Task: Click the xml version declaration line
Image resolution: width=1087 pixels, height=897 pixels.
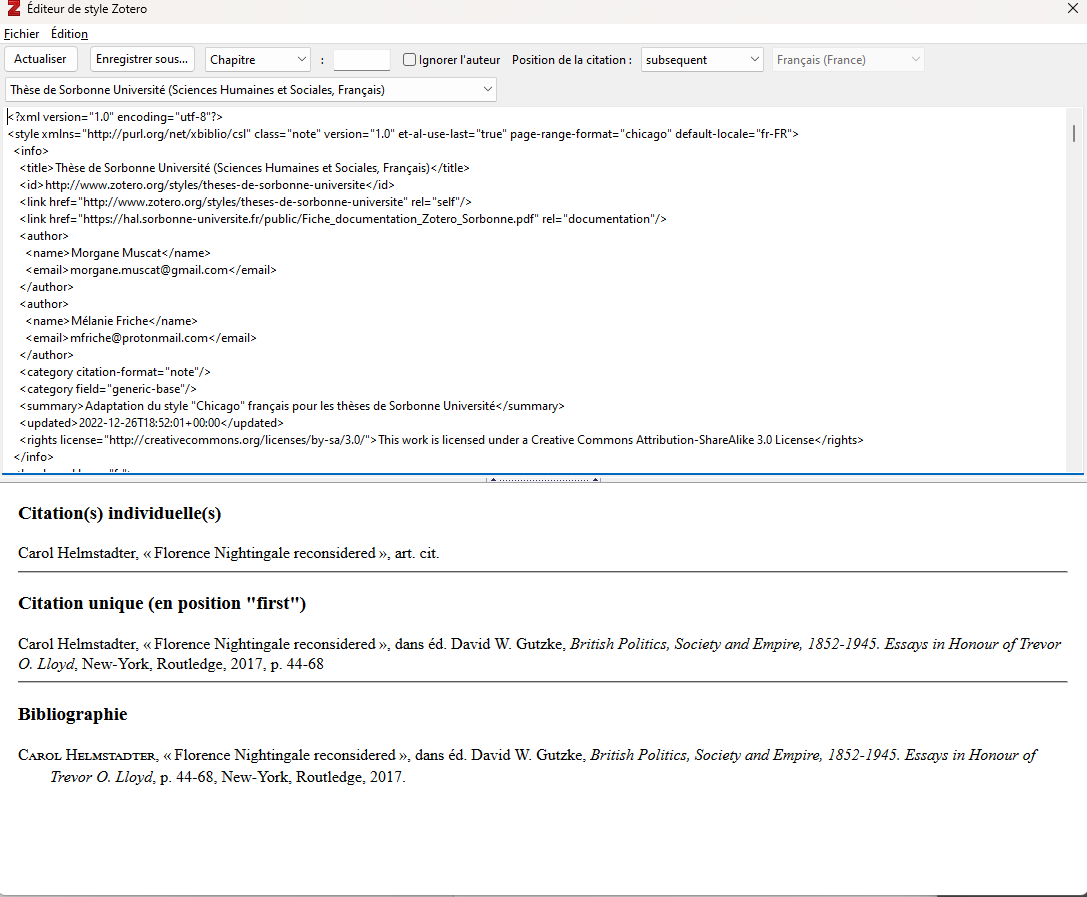Action: tap(115, 116)
